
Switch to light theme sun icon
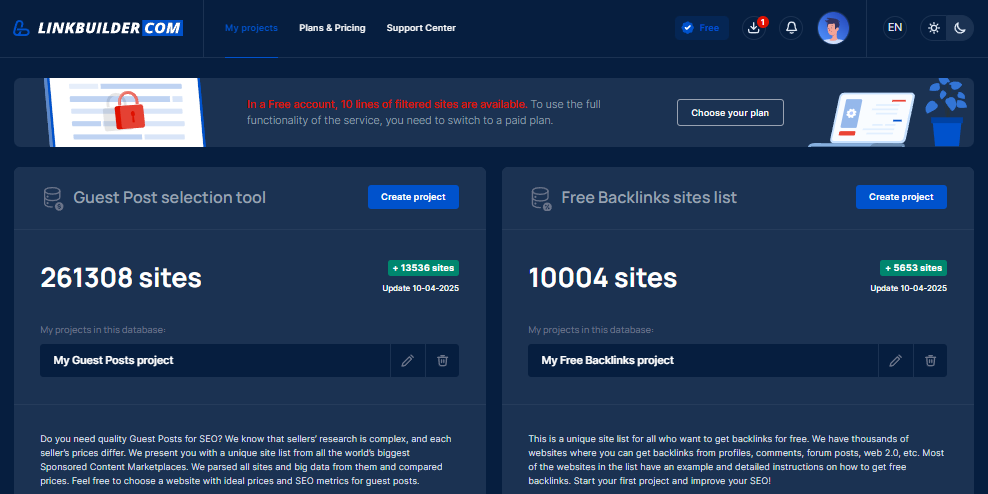pos(934,28)
